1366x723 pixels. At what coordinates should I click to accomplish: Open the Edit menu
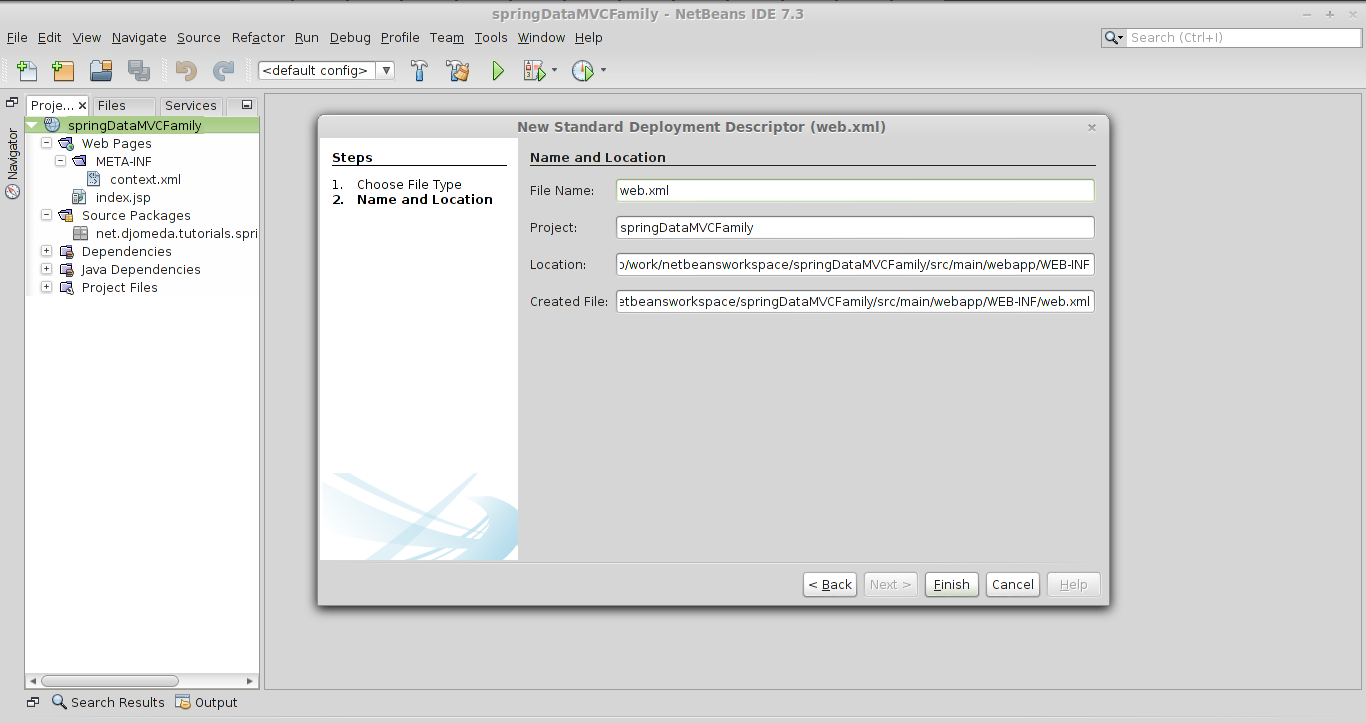coord(50,37)
